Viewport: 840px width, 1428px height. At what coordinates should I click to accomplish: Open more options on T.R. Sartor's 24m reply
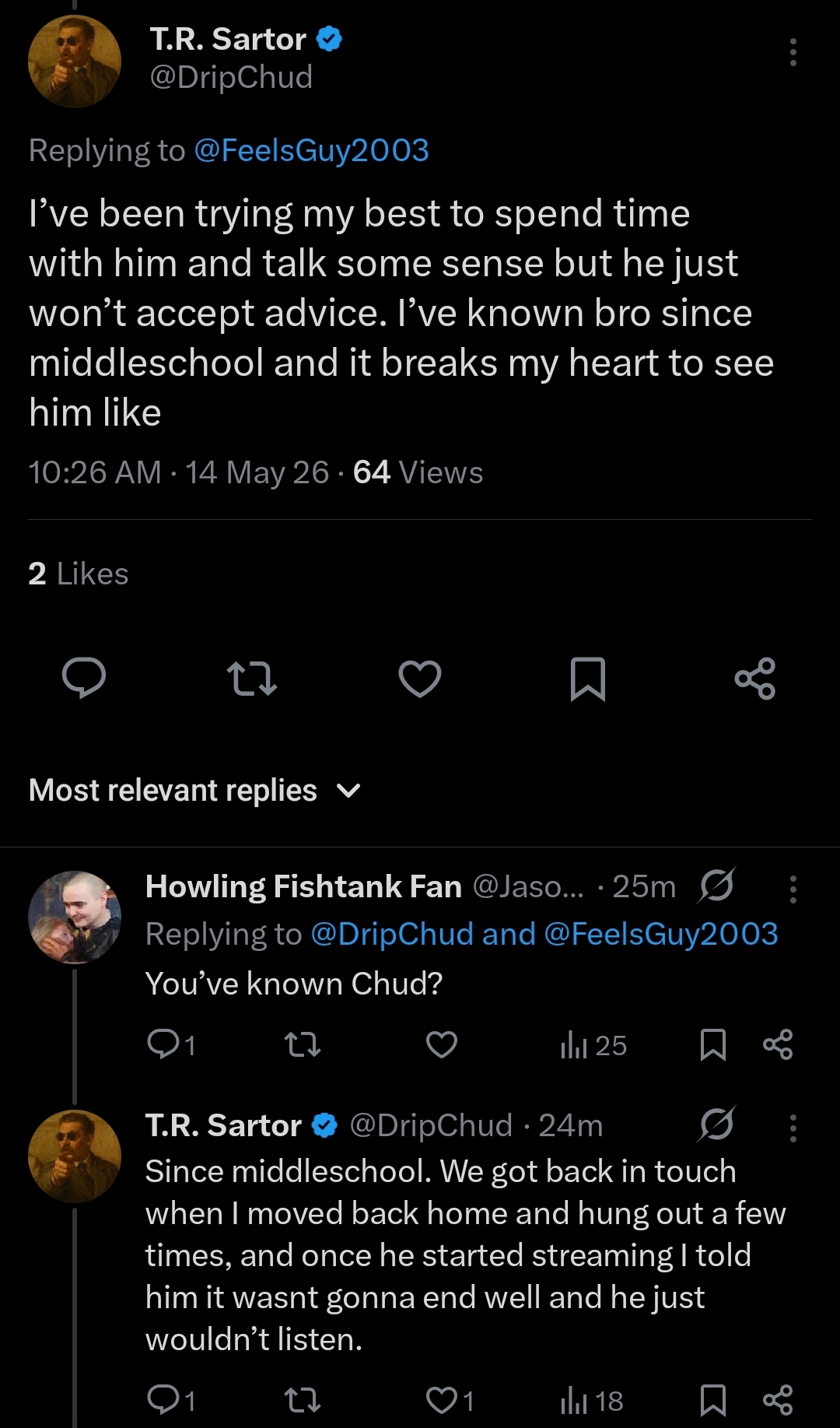coord(793,1128)
